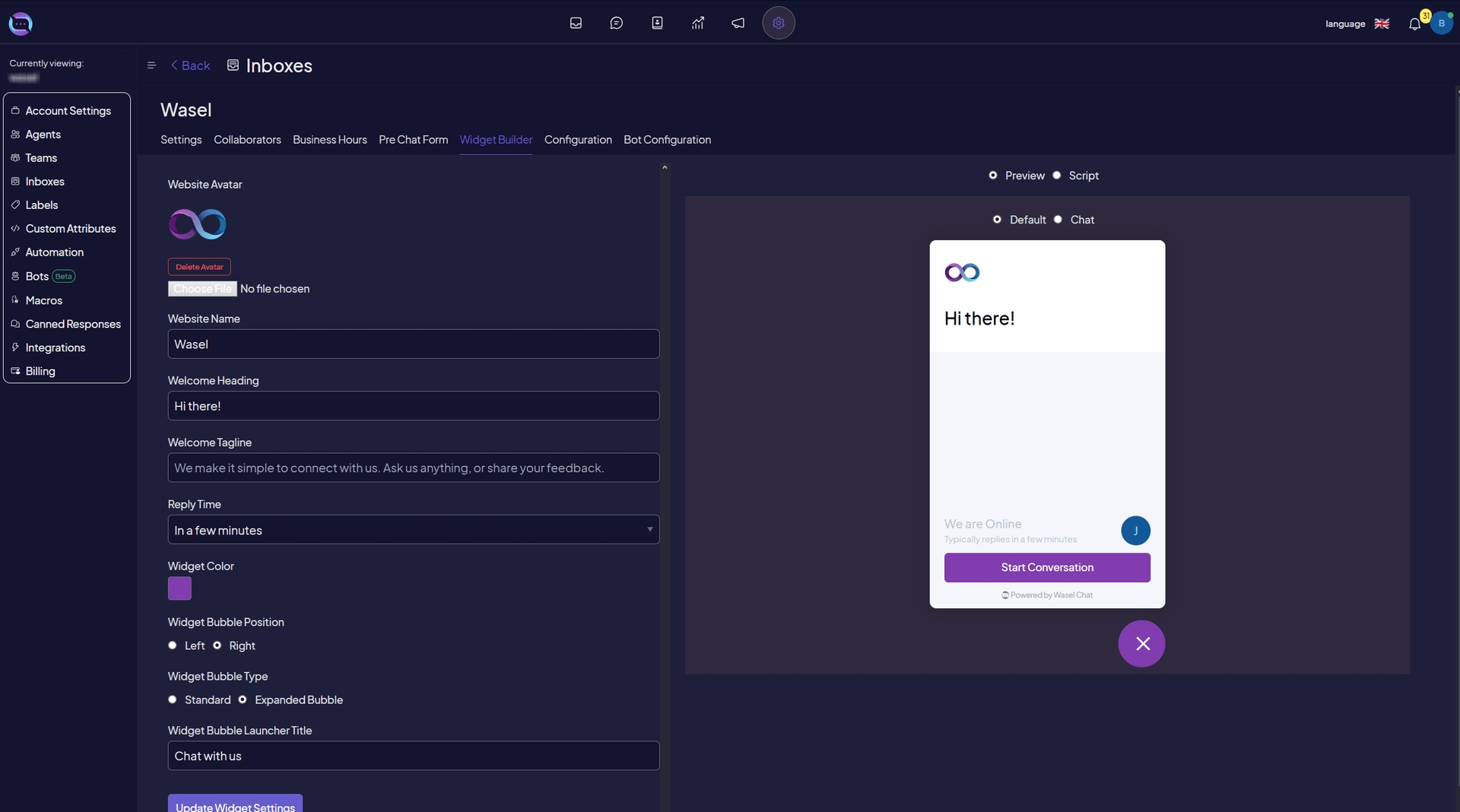Viewport: 1460px width, 812px height.
Task: Click the Delete Avatar button
Action: (199, 266)
